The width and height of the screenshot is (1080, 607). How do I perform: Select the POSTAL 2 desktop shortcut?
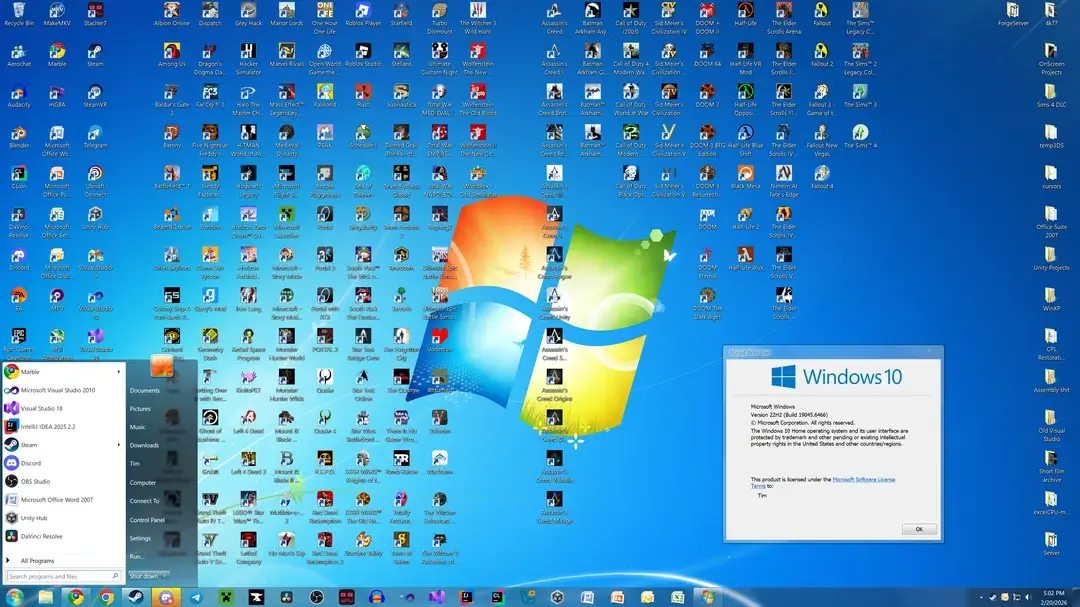(324, 340)
